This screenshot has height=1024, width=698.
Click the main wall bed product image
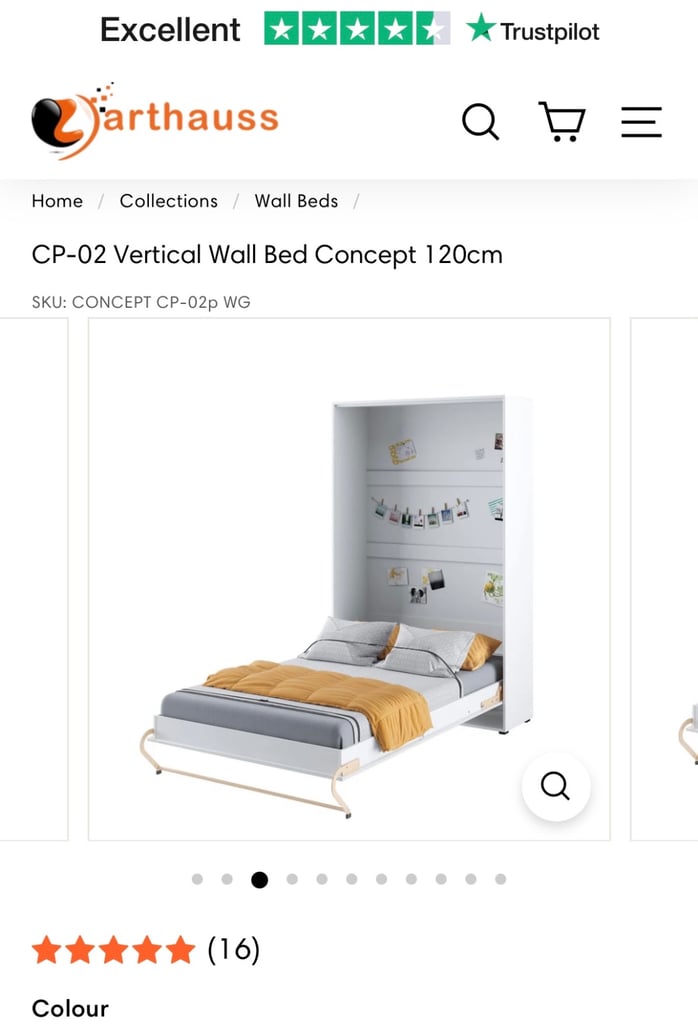[x=349, y=579]
